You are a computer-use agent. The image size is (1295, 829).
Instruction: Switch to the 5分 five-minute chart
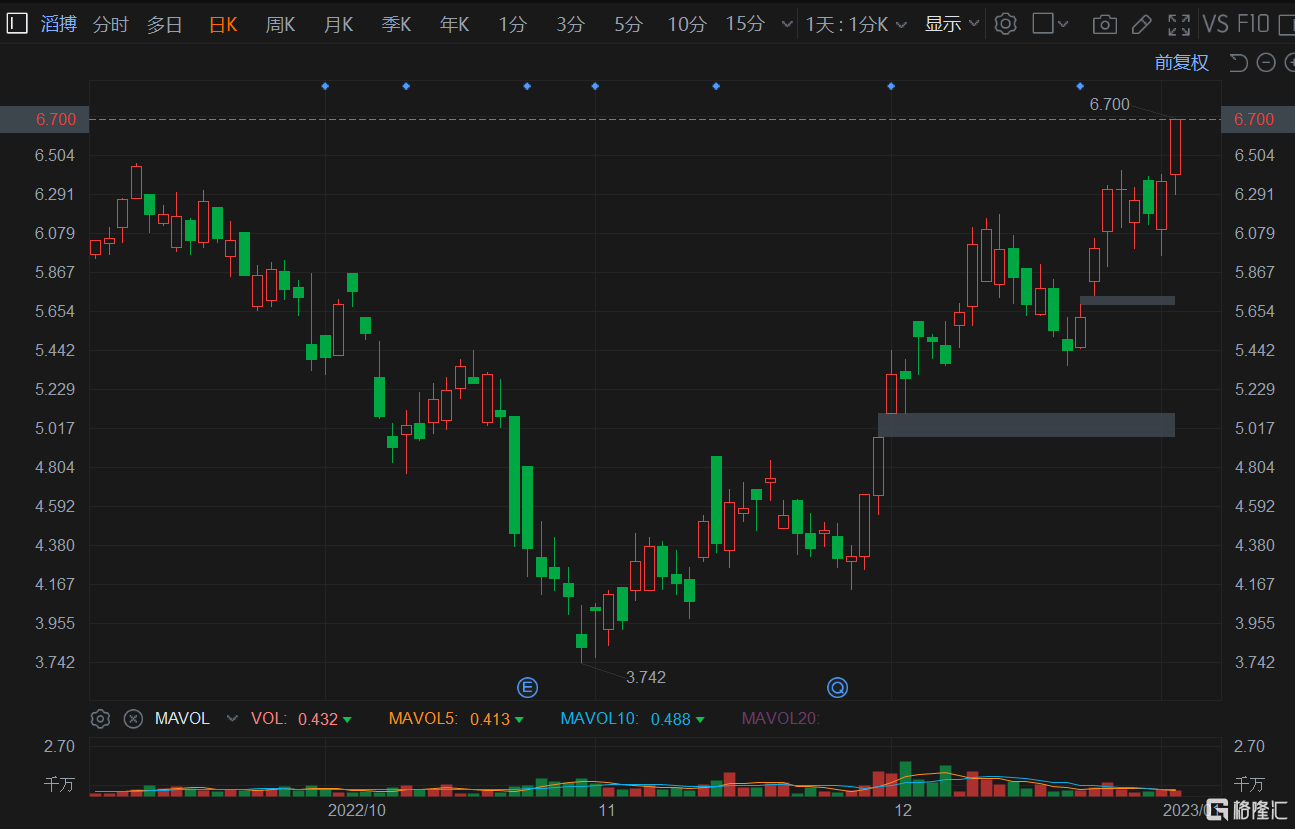pos(628,25)
